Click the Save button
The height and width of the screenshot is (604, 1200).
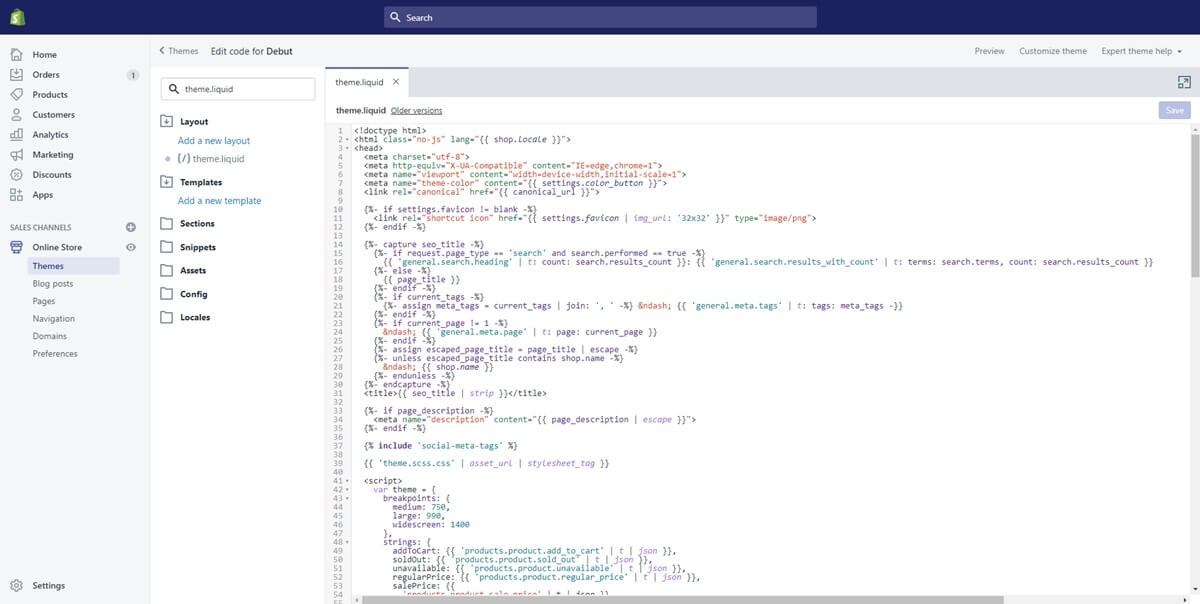coord(1175,110)
